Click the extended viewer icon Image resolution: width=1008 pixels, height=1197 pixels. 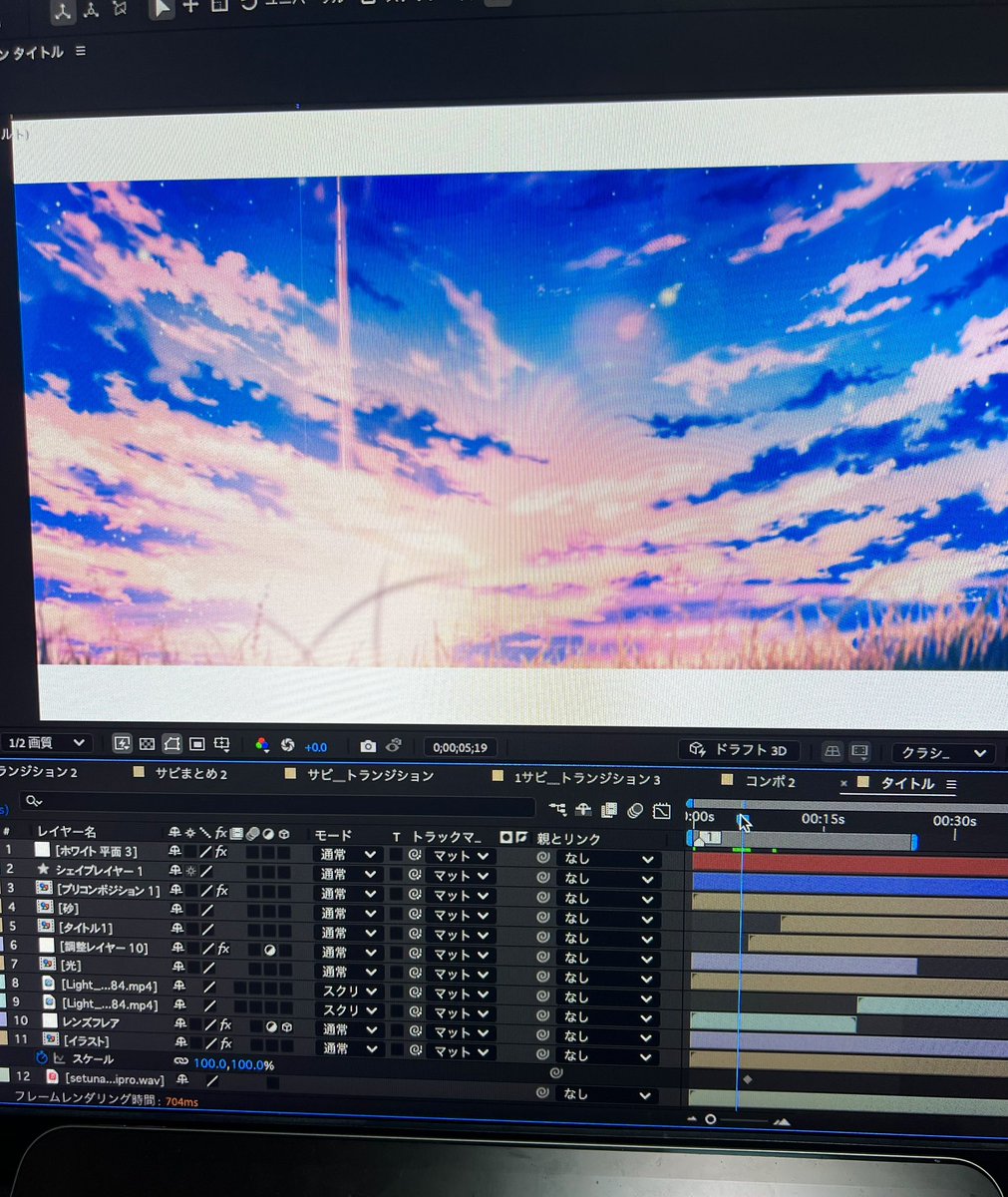click(859, 751)
